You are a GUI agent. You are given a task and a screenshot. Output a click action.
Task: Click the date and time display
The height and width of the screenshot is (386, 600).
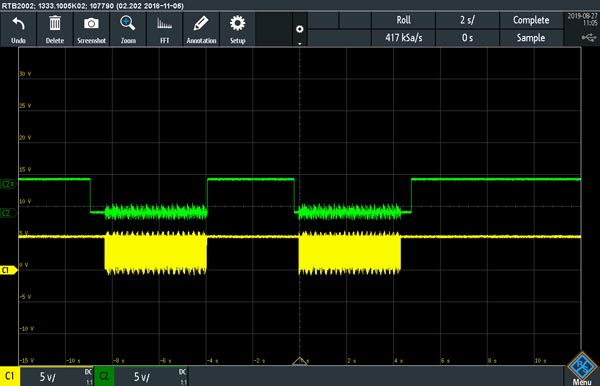tap(582, 19)
